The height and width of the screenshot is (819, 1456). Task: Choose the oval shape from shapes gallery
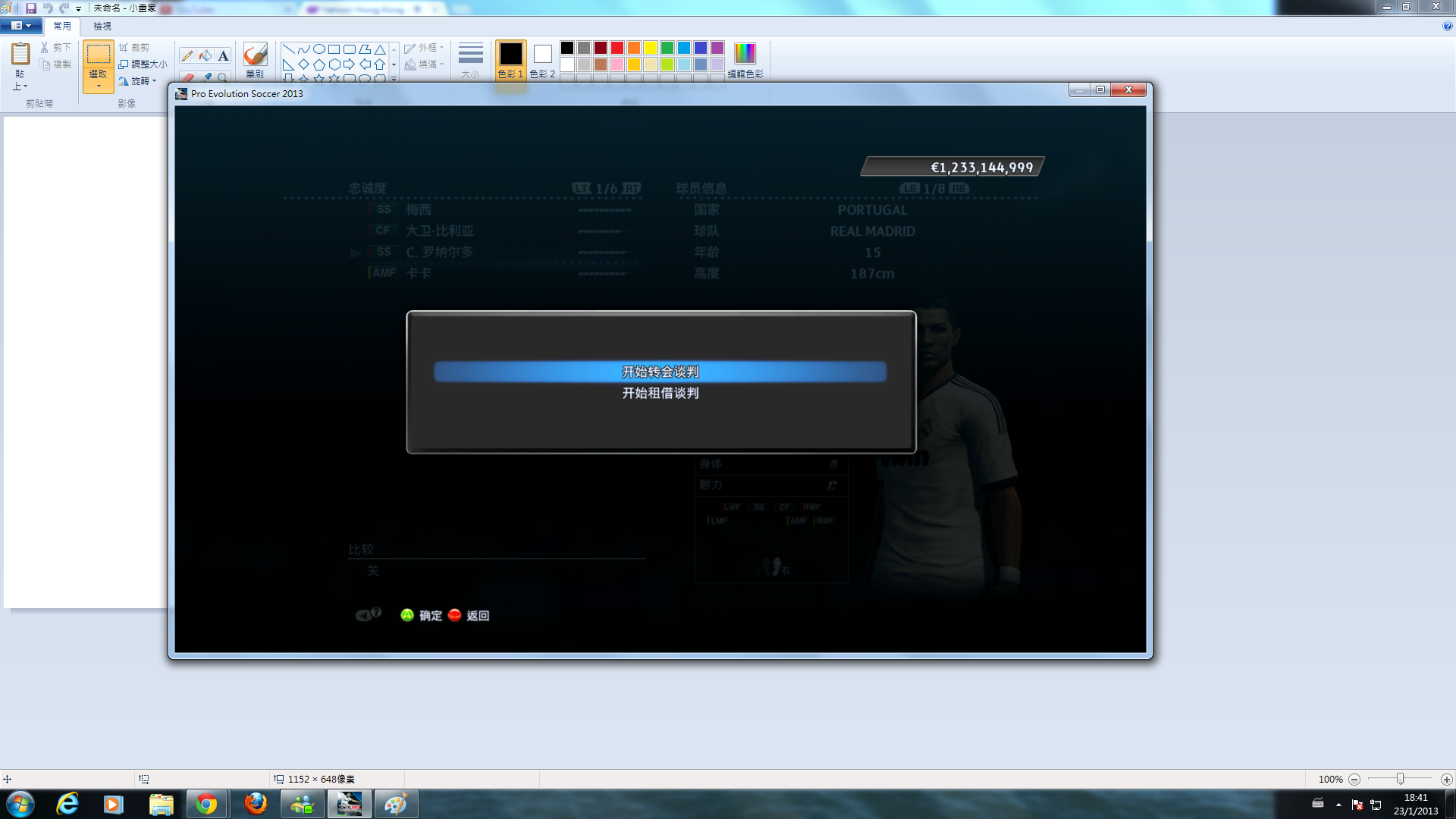coord(319,49)
